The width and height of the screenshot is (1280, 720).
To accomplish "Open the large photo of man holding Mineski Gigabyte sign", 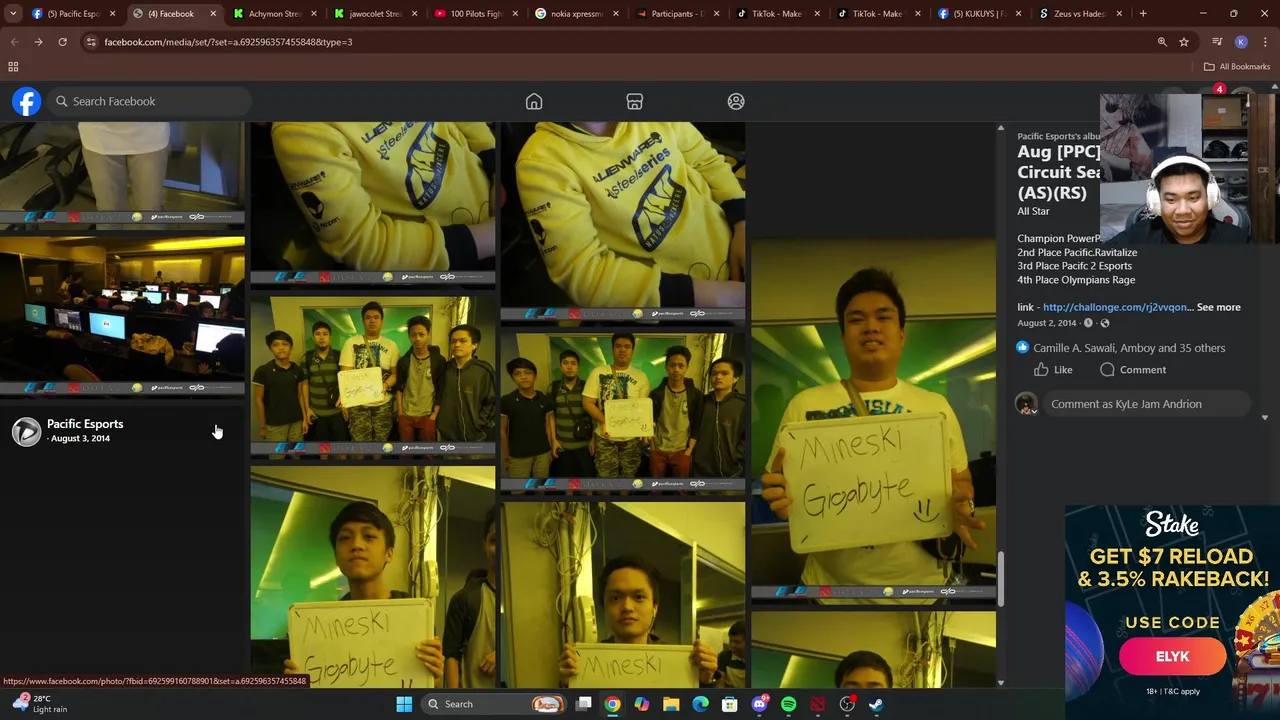I will coord(873,421).
